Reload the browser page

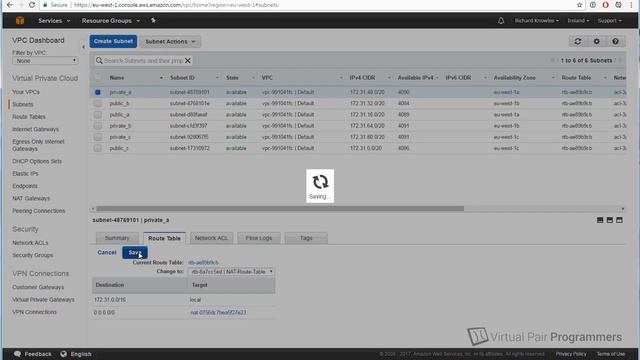click(31, 5)
